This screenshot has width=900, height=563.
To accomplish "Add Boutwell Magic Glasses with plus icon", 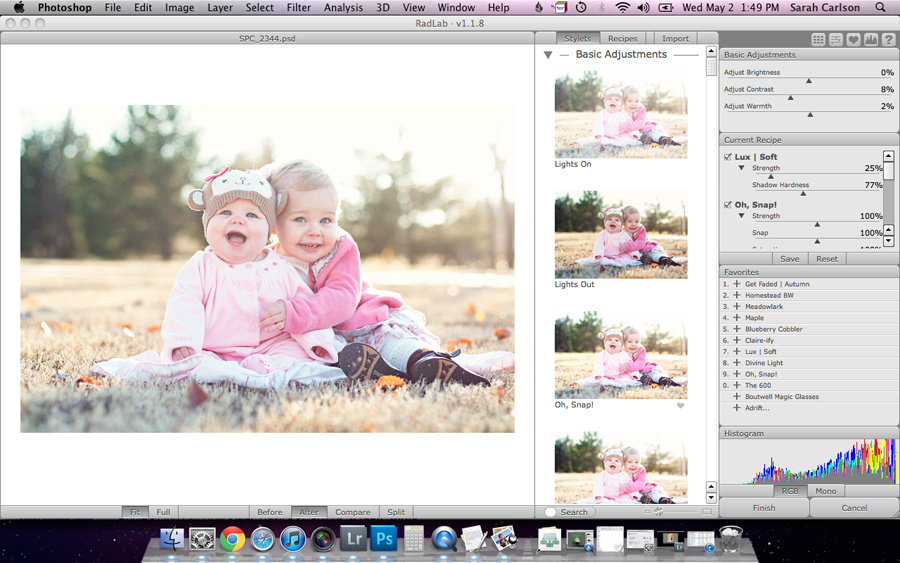I will (736, 397).
